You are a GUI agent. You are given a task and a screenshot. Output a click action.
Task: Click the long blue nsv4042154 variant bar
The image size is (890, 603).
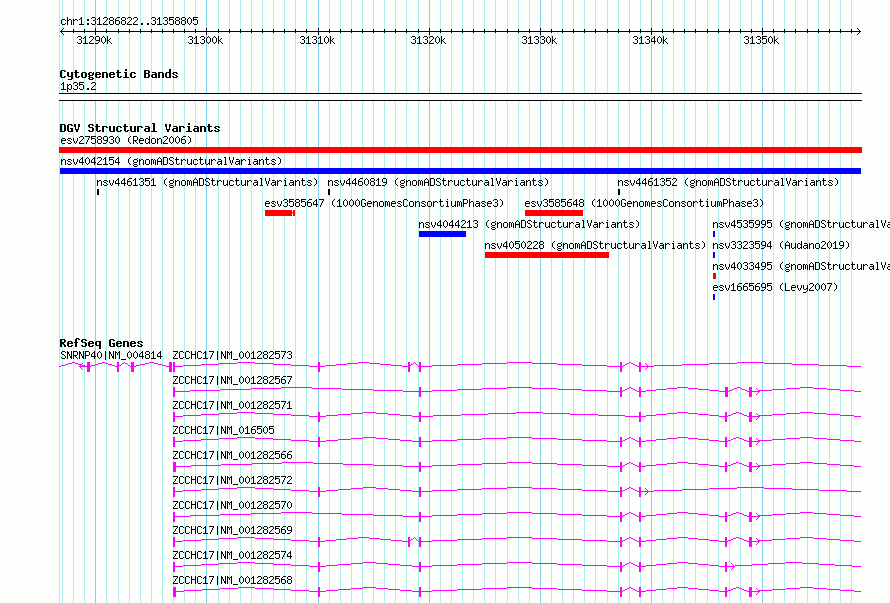coord(460,171)
